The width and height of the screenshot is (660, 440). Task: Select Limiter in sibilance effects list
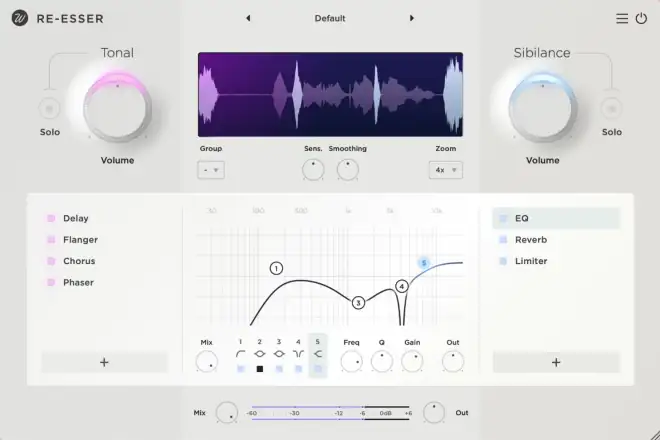click(x=531, y=261)
